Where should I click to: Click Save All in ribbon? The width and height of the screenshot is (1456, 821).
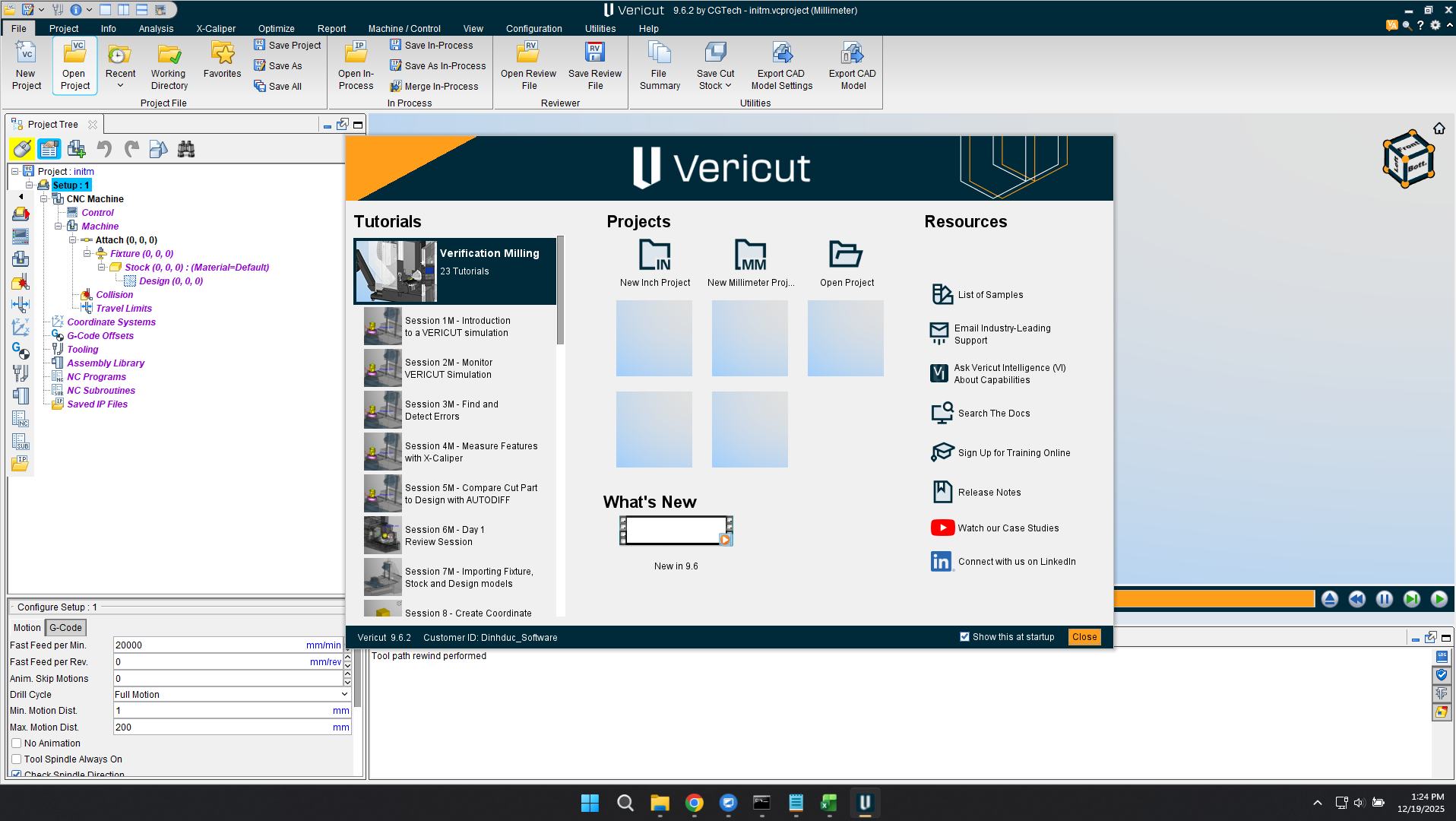click(x=278, y=87)
